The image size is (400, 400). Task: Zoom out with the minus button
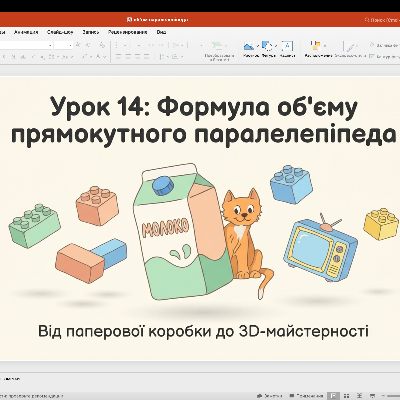point(383,396)
